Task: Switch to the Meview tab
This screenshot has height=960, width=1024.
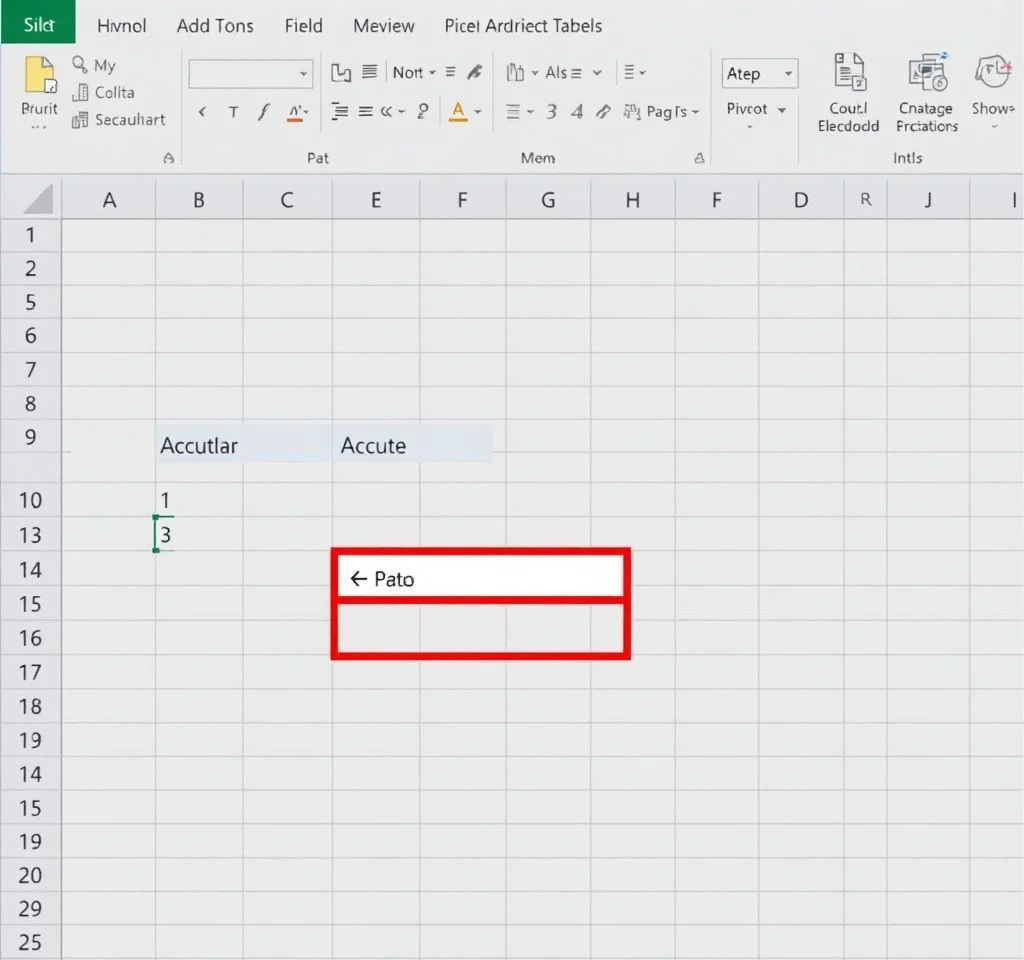Action: (386, 26)
